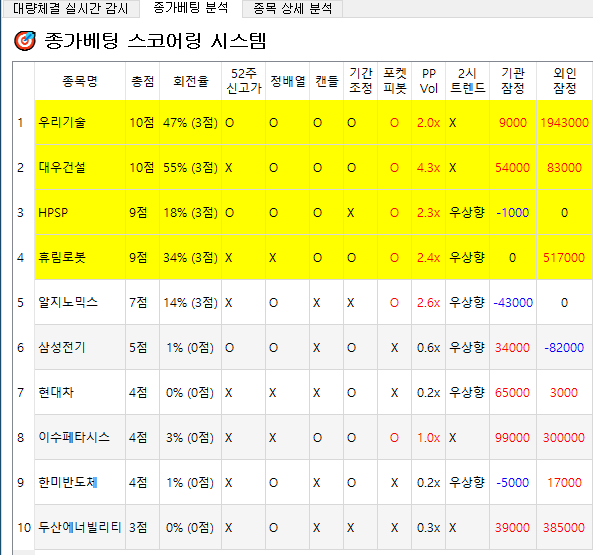Select the 이수페타시스 stock name
The height and width of the screenshot is (555, 593).
(74, 437)
